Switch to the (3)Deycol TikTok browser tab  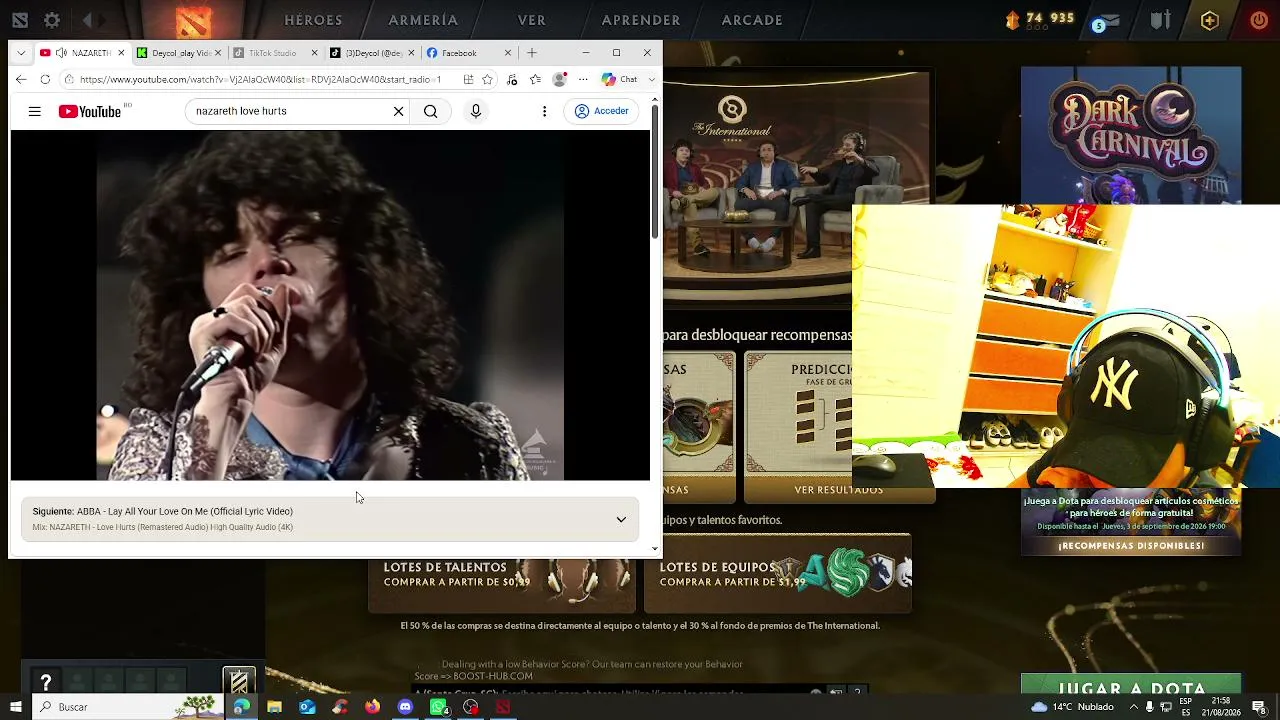pyautogui.click(x=373, y=53)
